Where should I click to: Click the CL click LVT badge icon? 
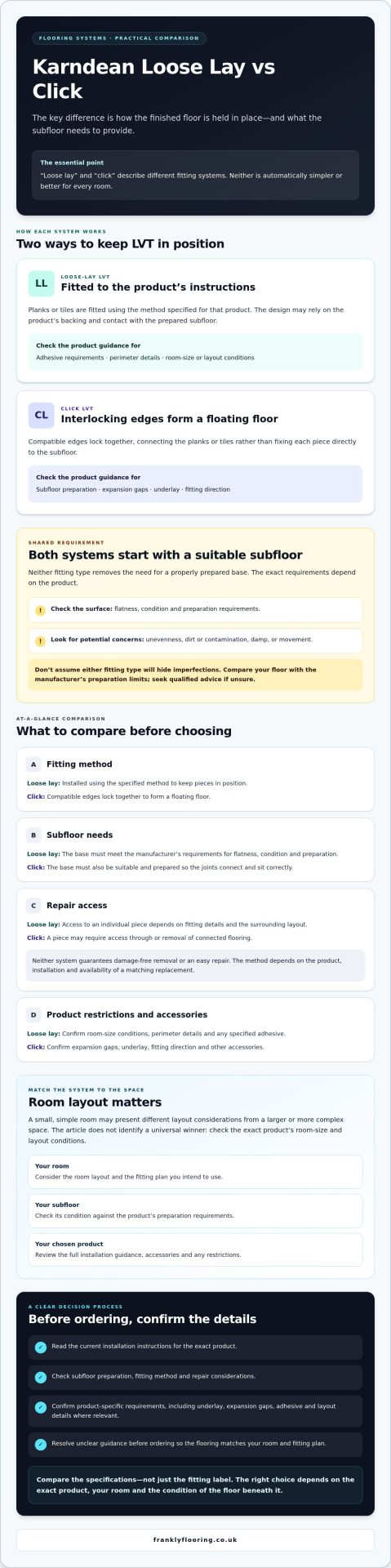coord(41,415)
